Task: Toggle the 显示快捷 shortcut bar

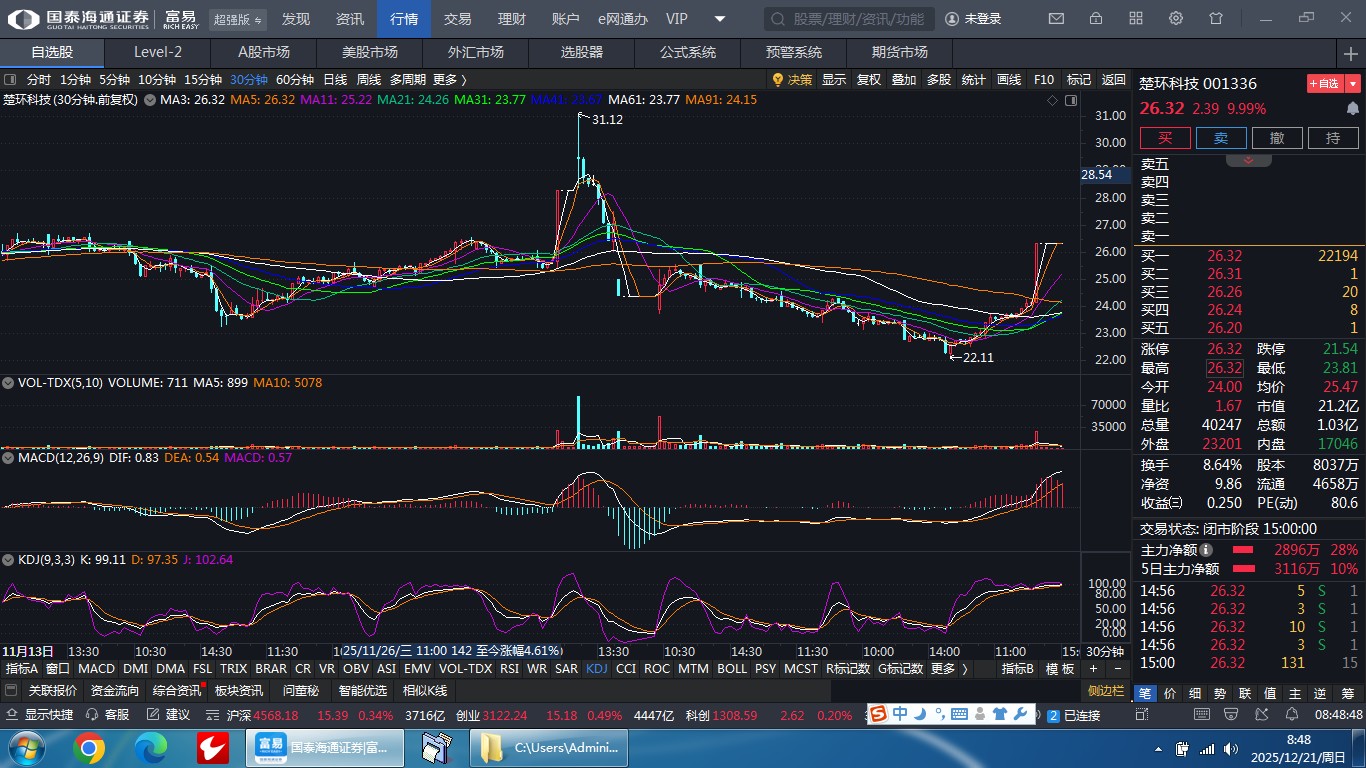Action: click(x=40, y=715)
